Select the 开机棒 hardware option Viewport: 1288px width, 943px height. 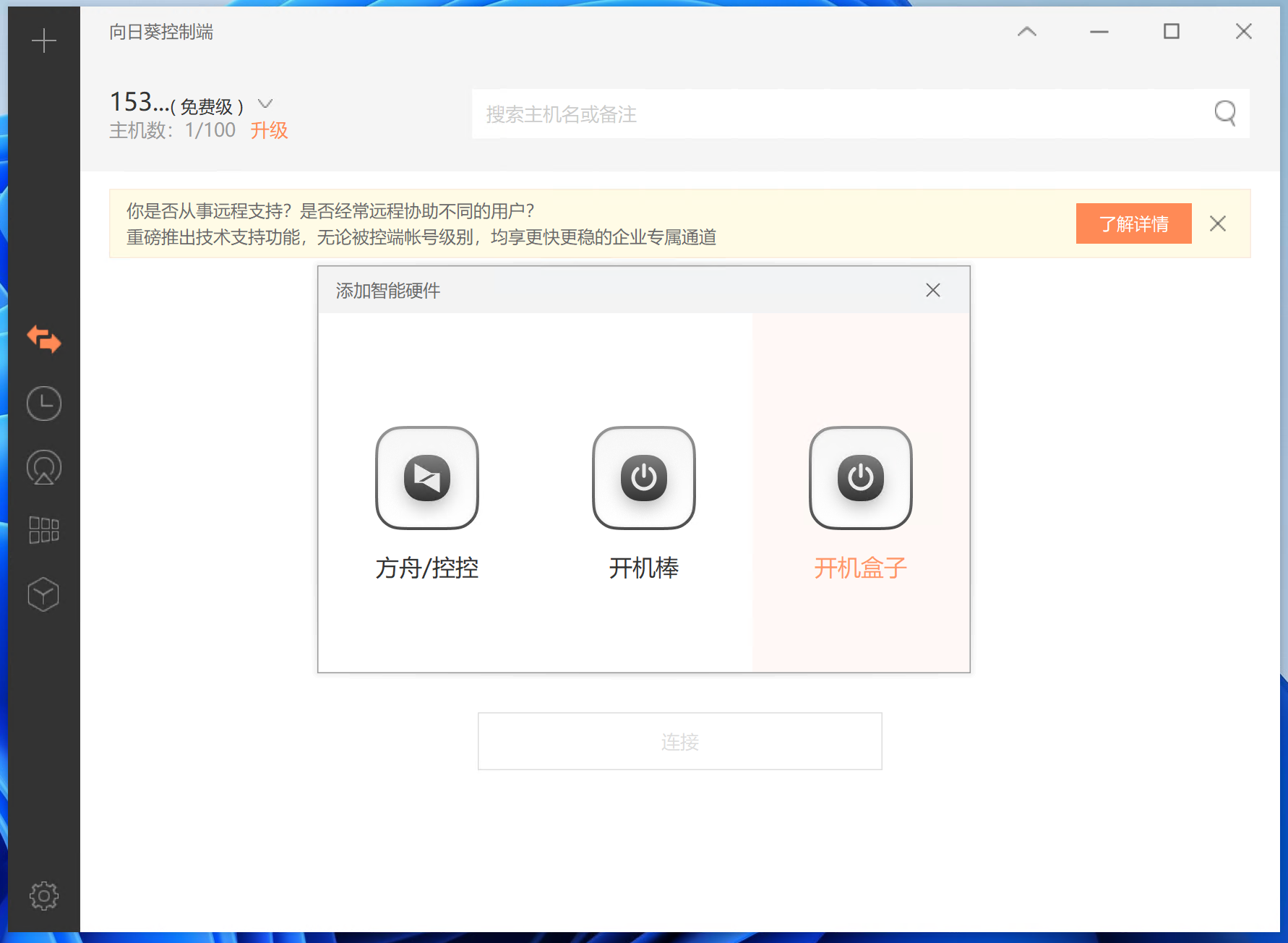(643, 478)
